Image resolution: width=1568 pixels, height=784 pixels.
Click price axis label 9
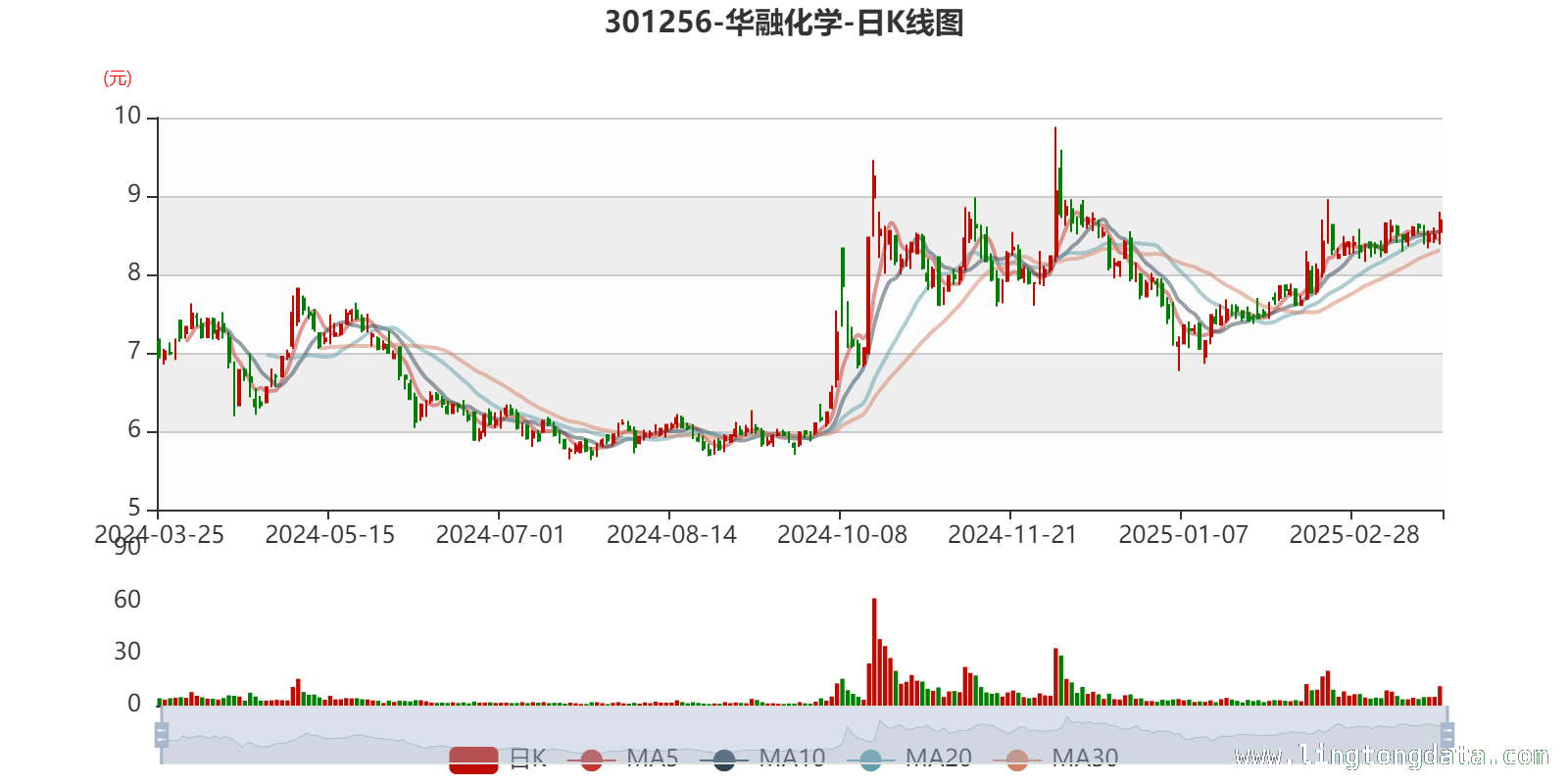pos(134,195)
